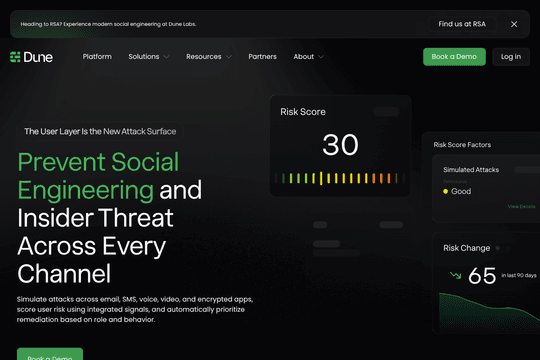The image size is (540, 360).
Task: Click 'The User Layer Is the New Attack Surface' badge
Action: 100,131
